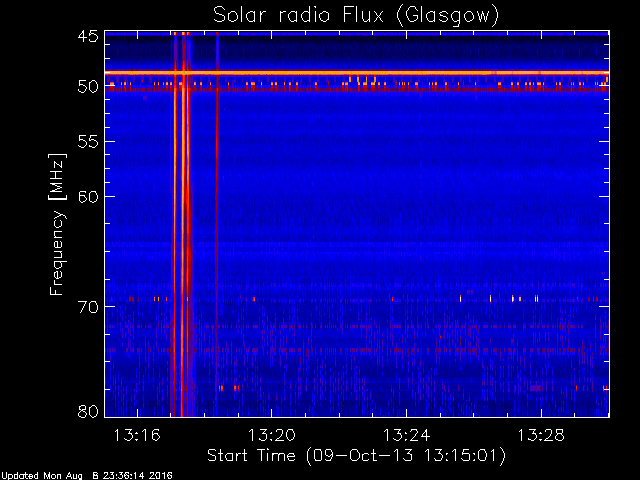Click the 55 frequency tick label
The width and height of the screenshot is (640, 480).
point(88,142)
